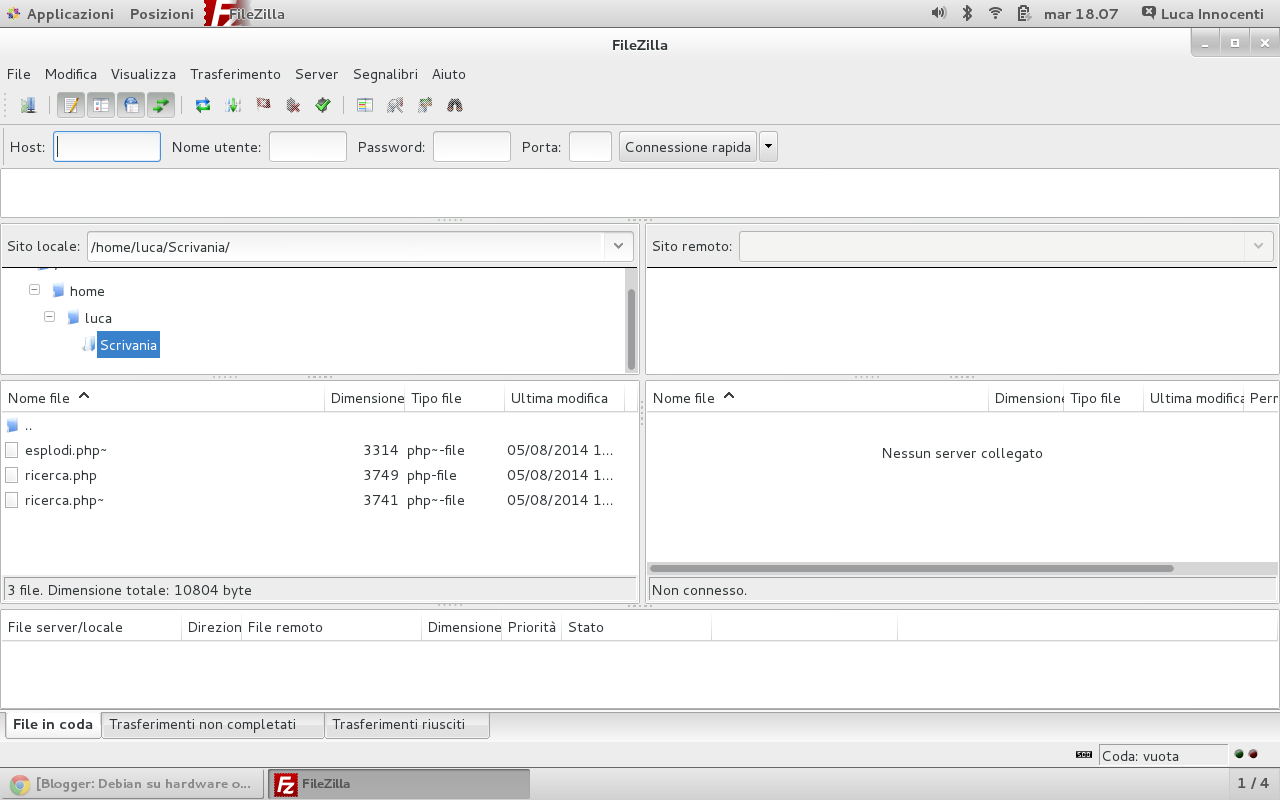
Task: Switch to Trasferimenti non completati tab
Action: [x=213, y=724]
